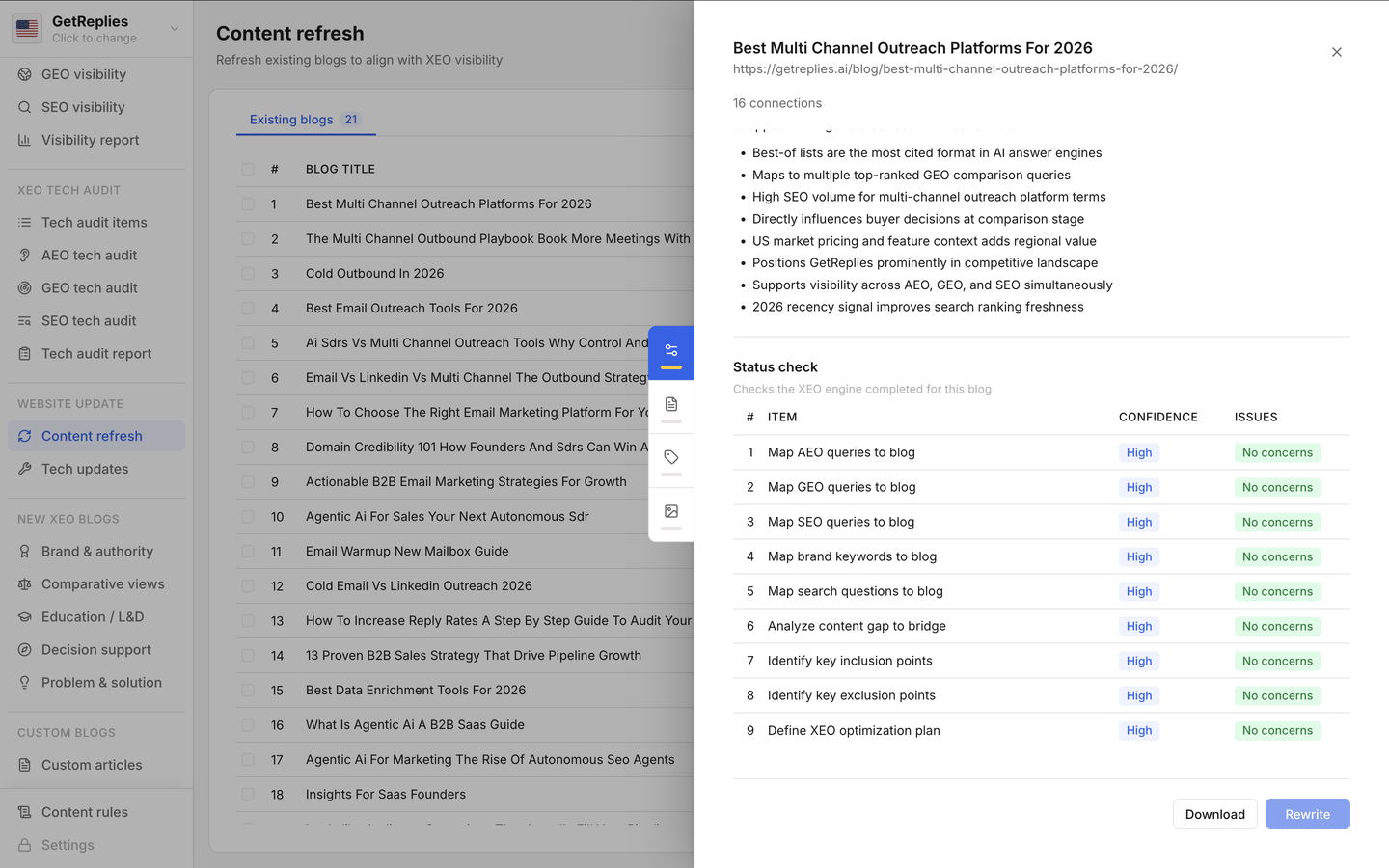
Task: Click the Rewrite button
Action: [1308, 814]
